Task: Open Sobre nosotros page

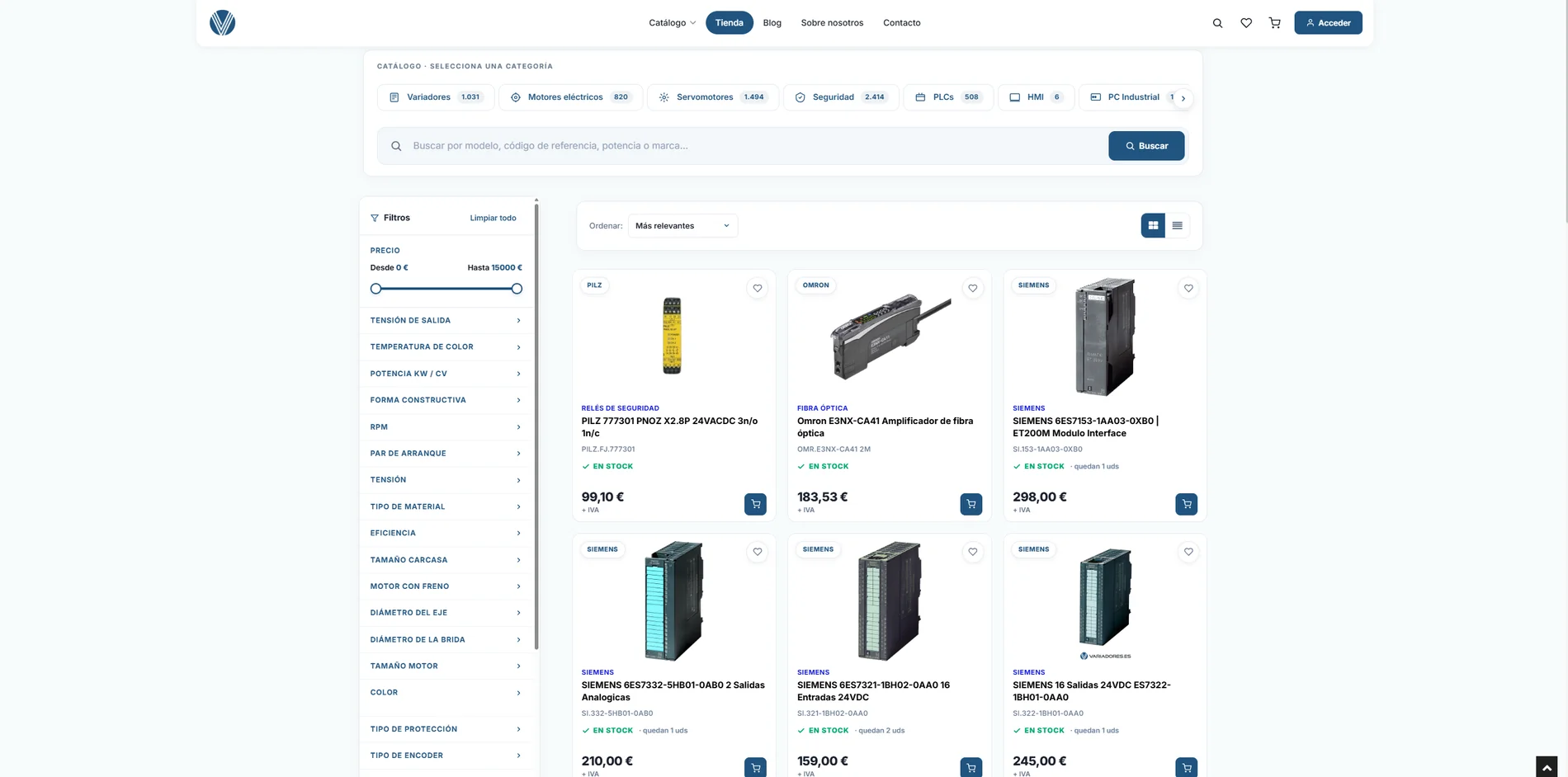Action: pyautogui.click(x=832, y=23)
